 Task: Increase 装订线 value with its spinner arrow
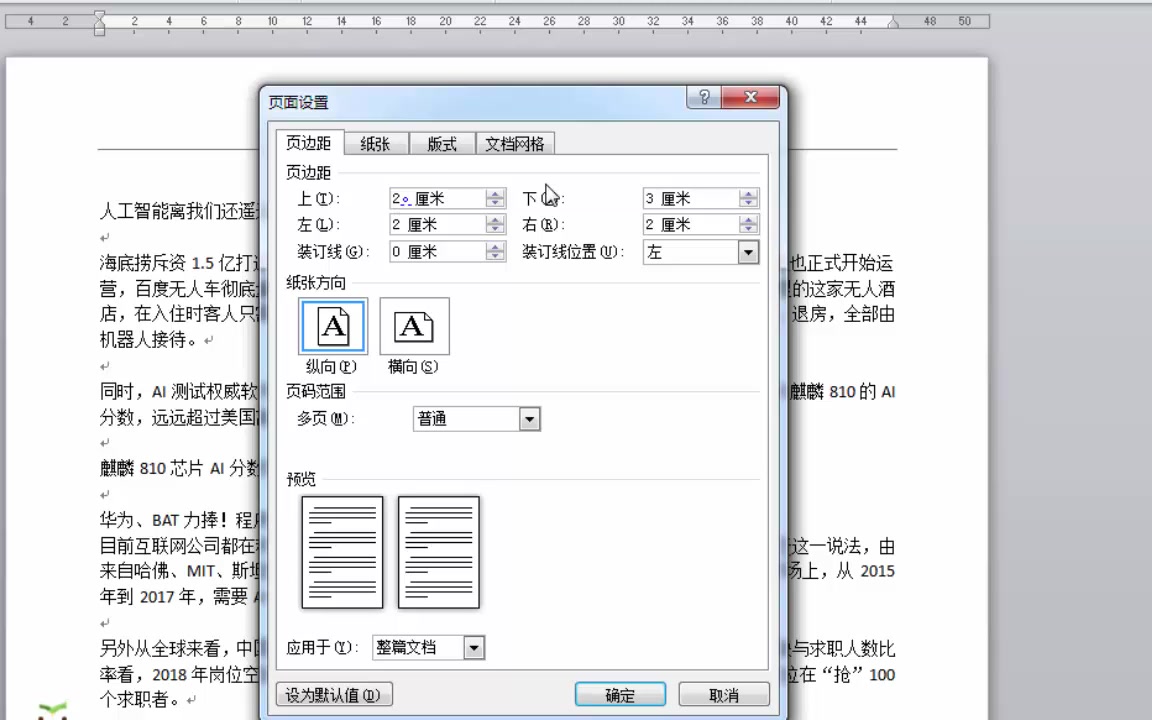coord(495,246)
